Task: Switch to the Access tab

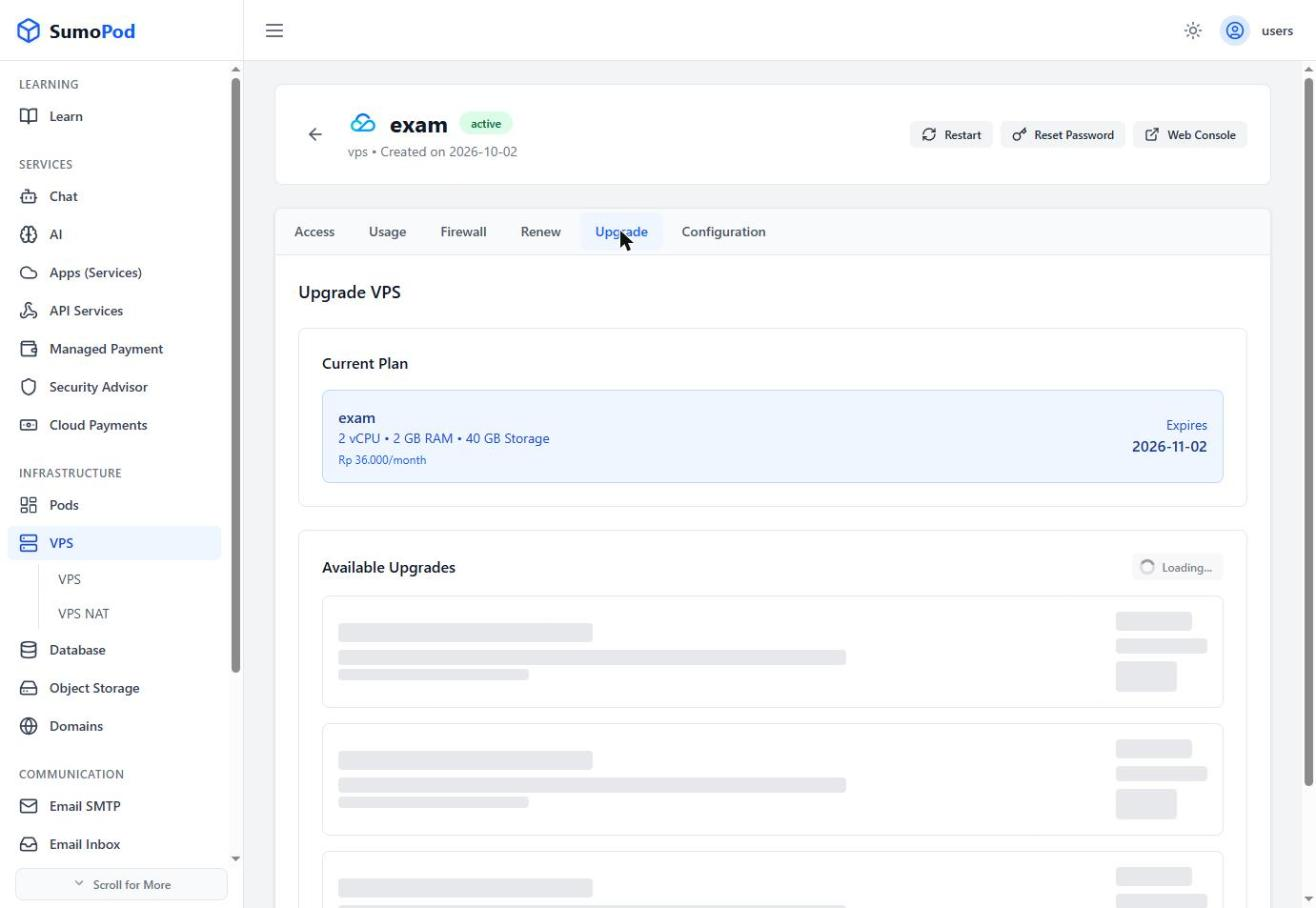Action: (314, 232)
